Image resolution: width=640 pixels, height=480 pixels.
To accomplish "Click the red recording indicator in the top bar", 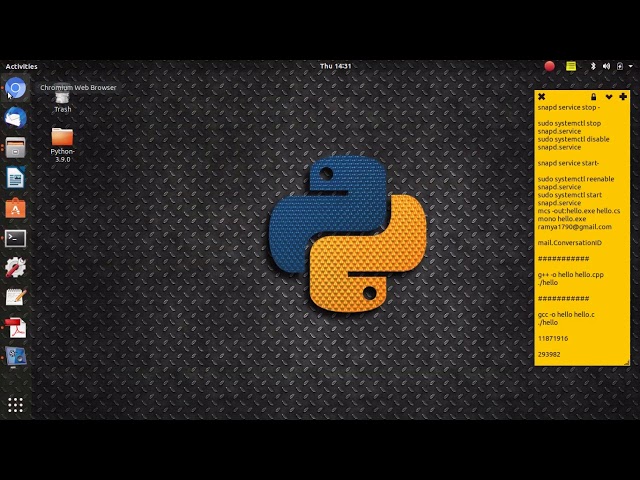I will [x=549, y=66].
